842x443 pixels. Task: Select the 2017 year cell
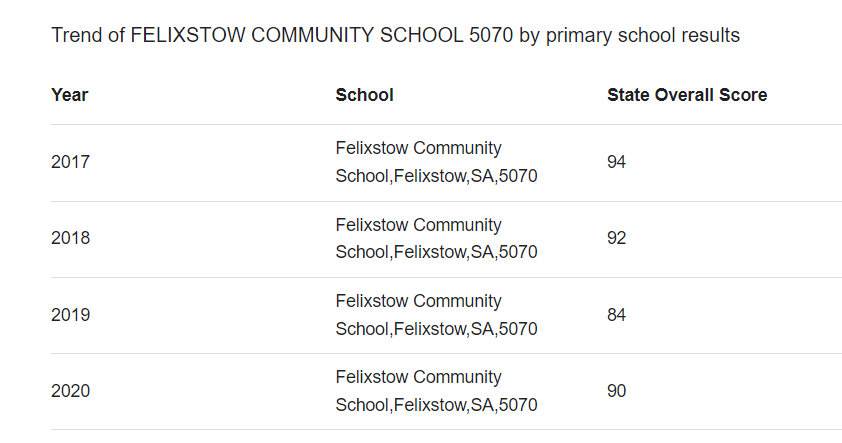70,162
